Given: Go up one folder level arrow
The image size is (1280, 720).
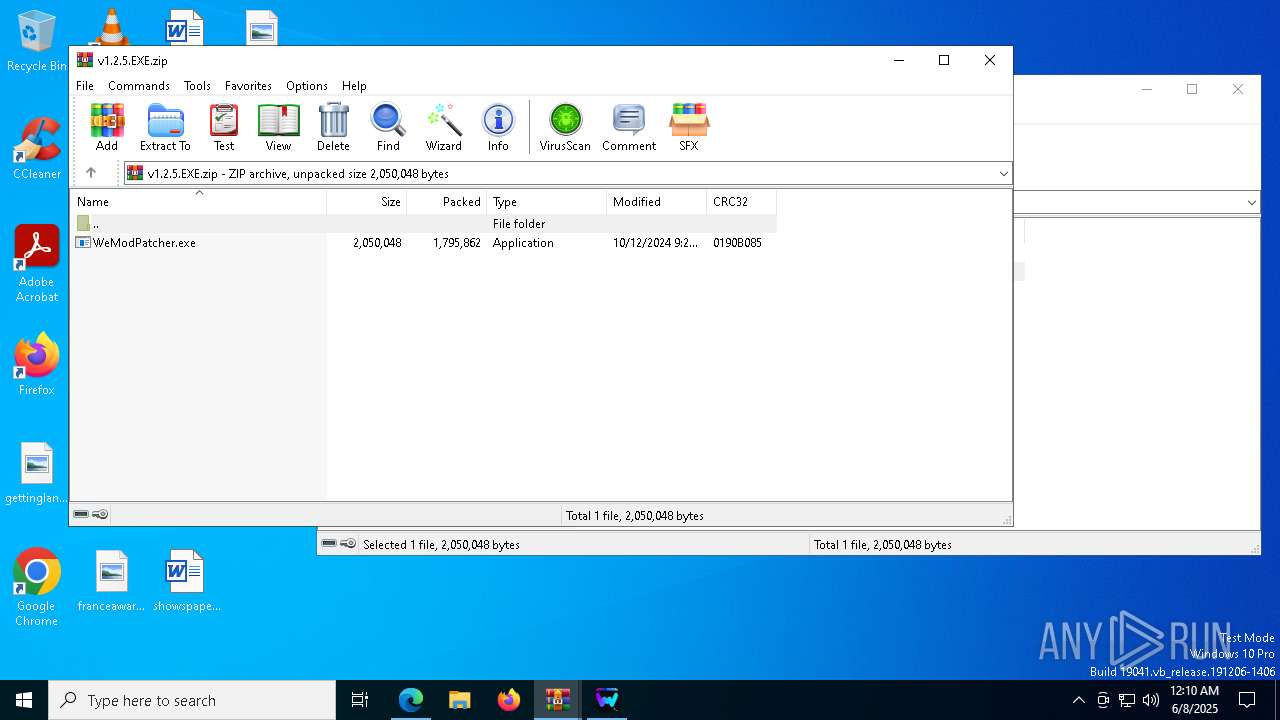Looking at the screenshot, I should point(91,173).
